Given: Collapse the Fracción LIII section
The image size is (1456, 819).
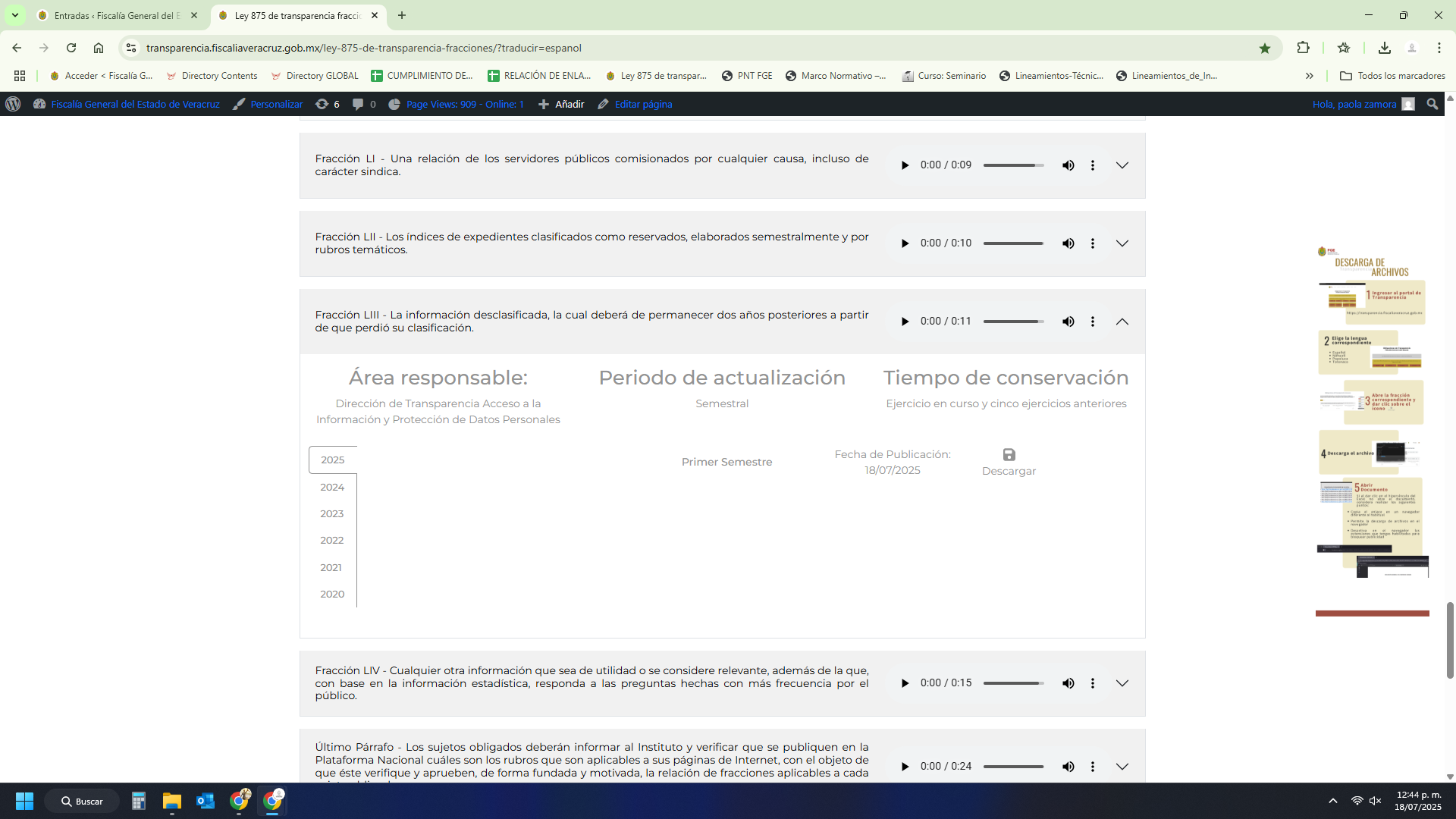Looking at the screenshot, I should point(1122,322).
